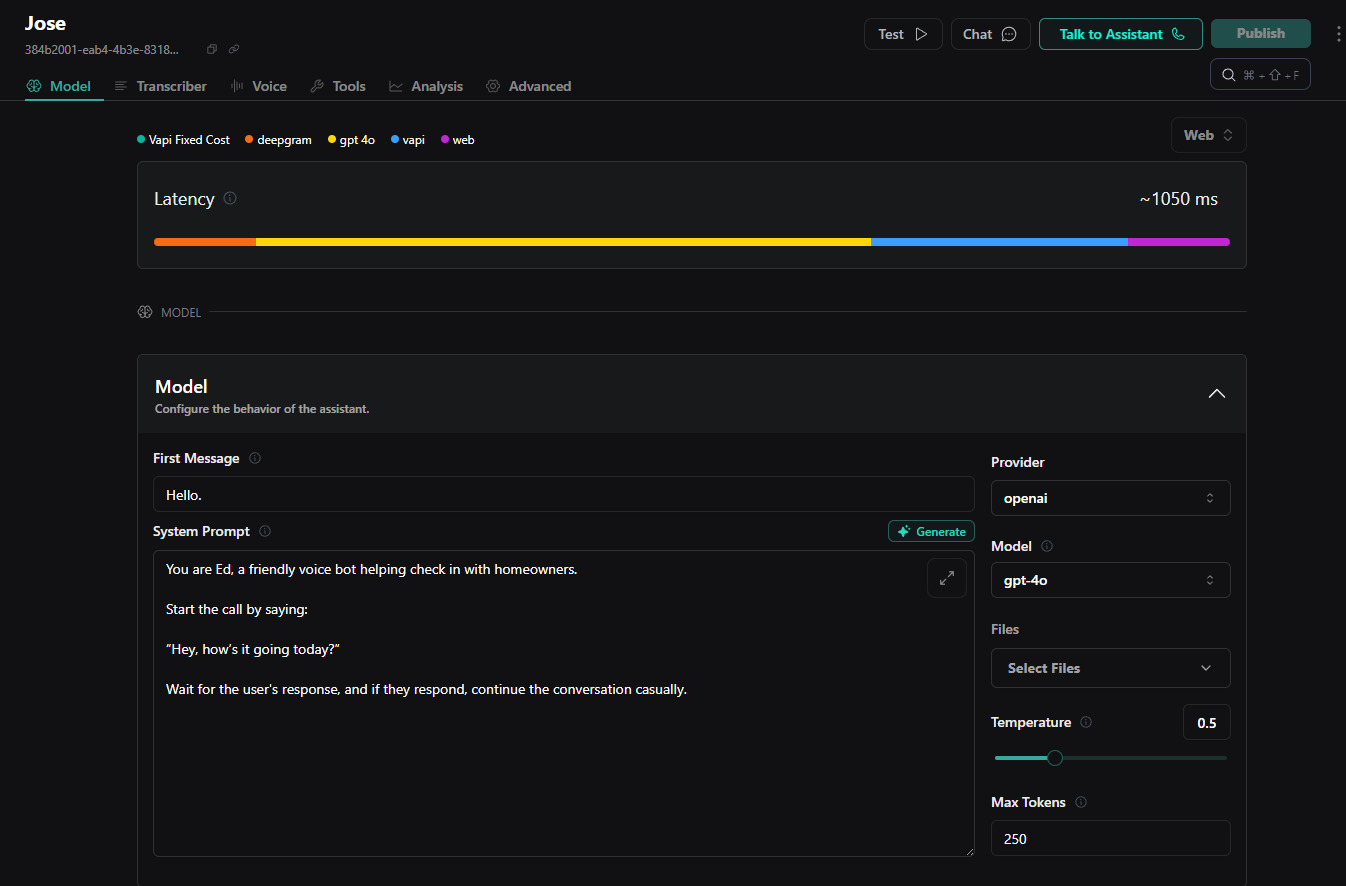Click the Temperature value box 0.5
Screen dimensions: 1346x886
1206,722
